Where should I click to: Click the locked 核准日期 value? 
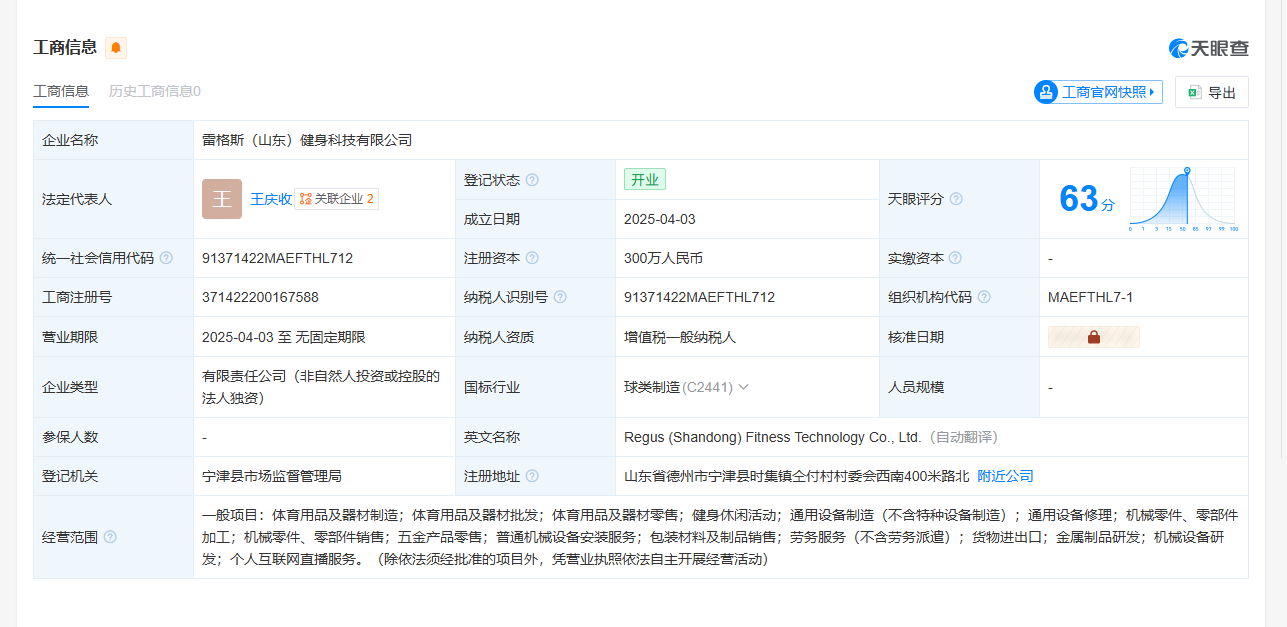pyautogui.click(x=1093, y=337)
